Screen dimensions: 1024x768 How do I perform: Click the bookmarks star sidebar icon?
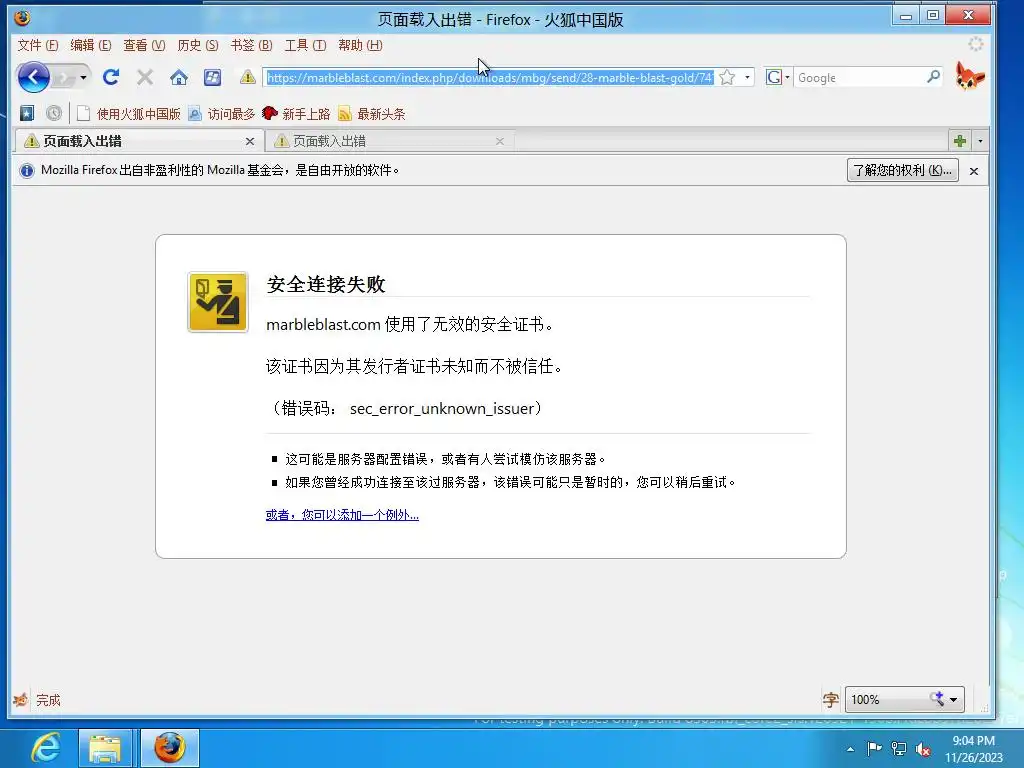tap(27, 114)
